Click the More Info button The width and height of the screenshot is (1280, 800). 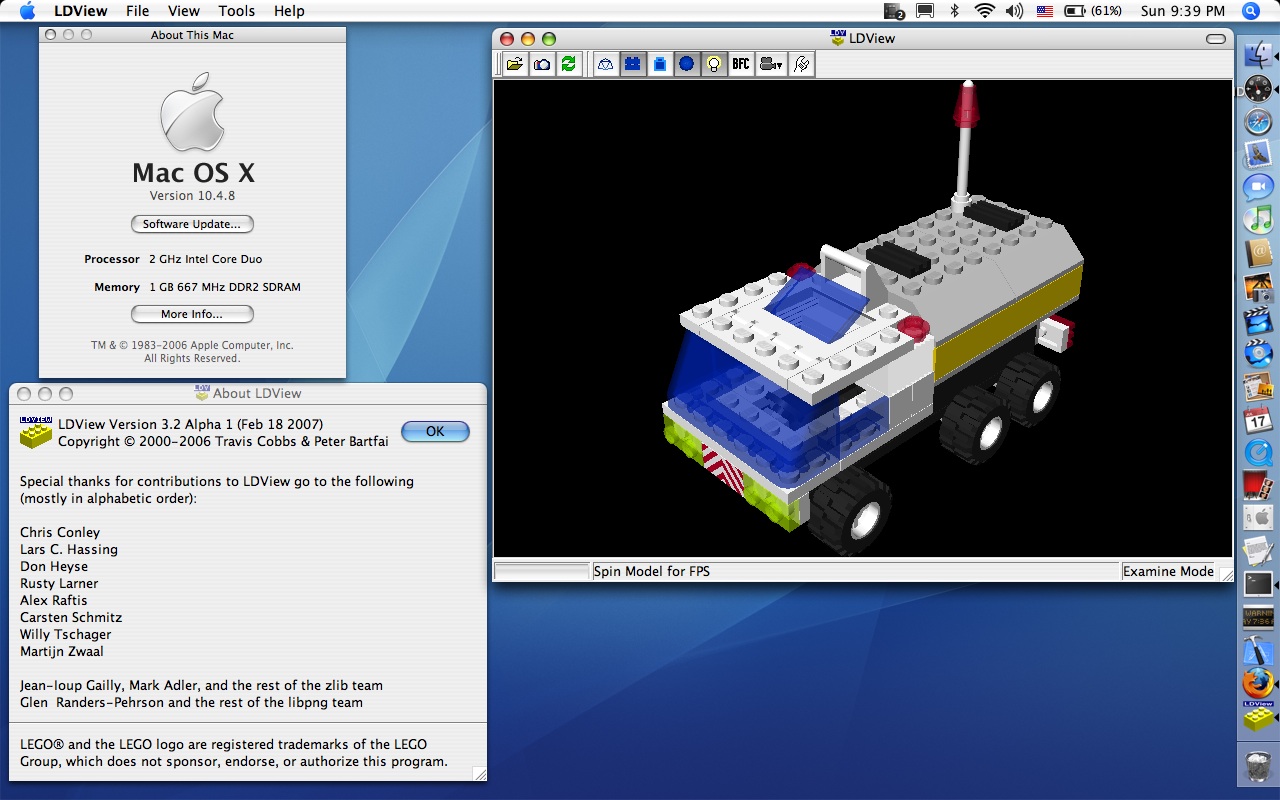pos(192,314)
